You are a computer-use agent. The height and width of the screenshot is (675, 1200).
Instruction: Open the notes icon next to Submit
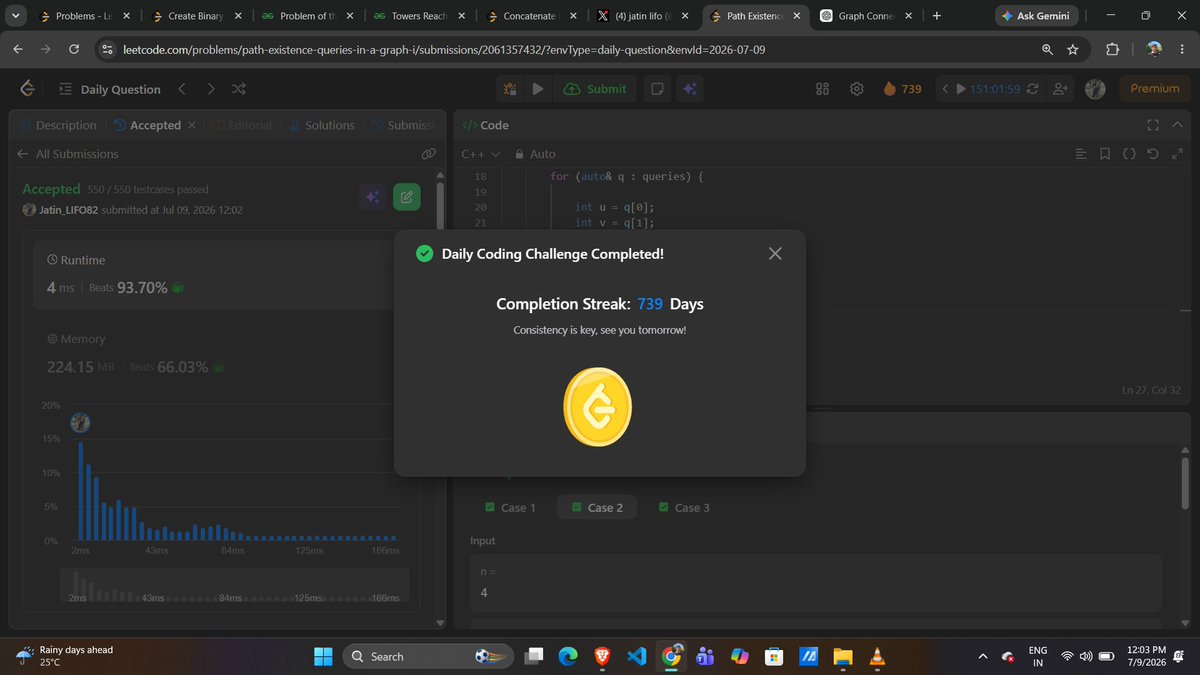click(x=657, y=89)
